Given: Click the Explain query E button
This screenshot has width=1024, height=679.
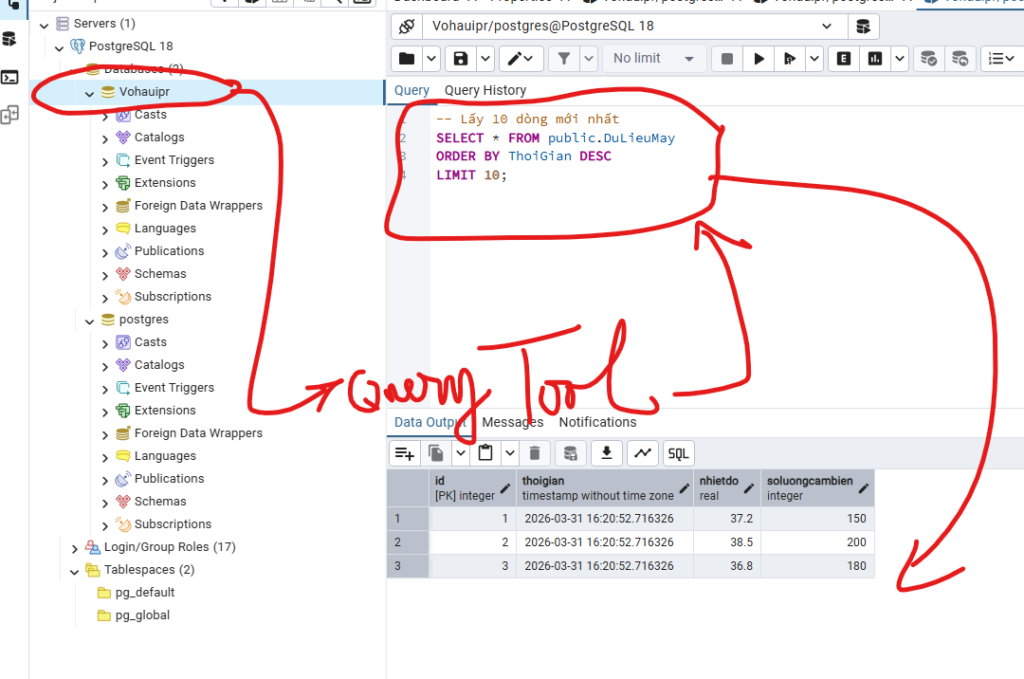Looking at the screenshot, I should pyautogui.click(x=844, y=59).
